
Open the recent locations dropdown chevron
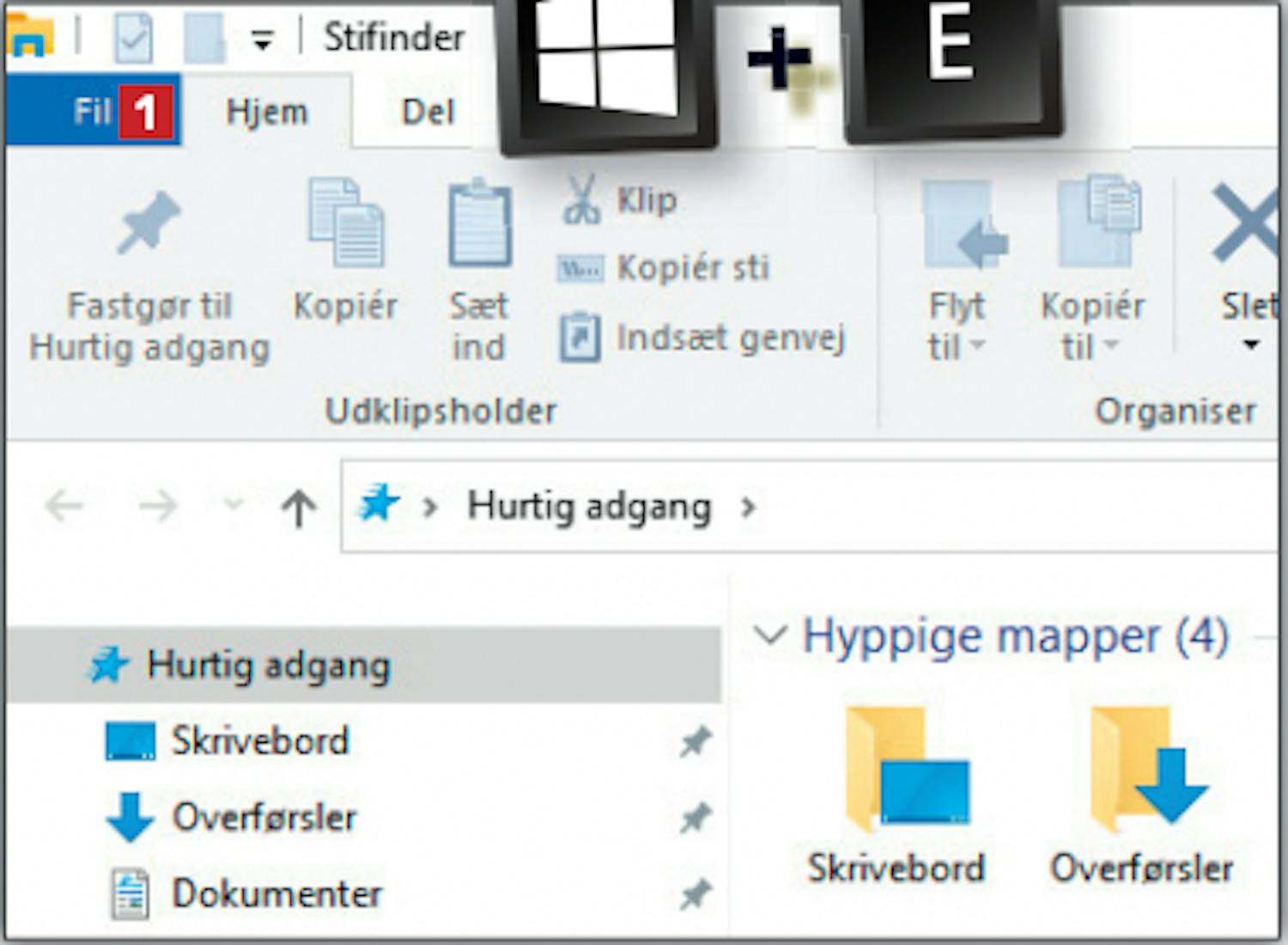pyautogui.click(x=233, y=505)
